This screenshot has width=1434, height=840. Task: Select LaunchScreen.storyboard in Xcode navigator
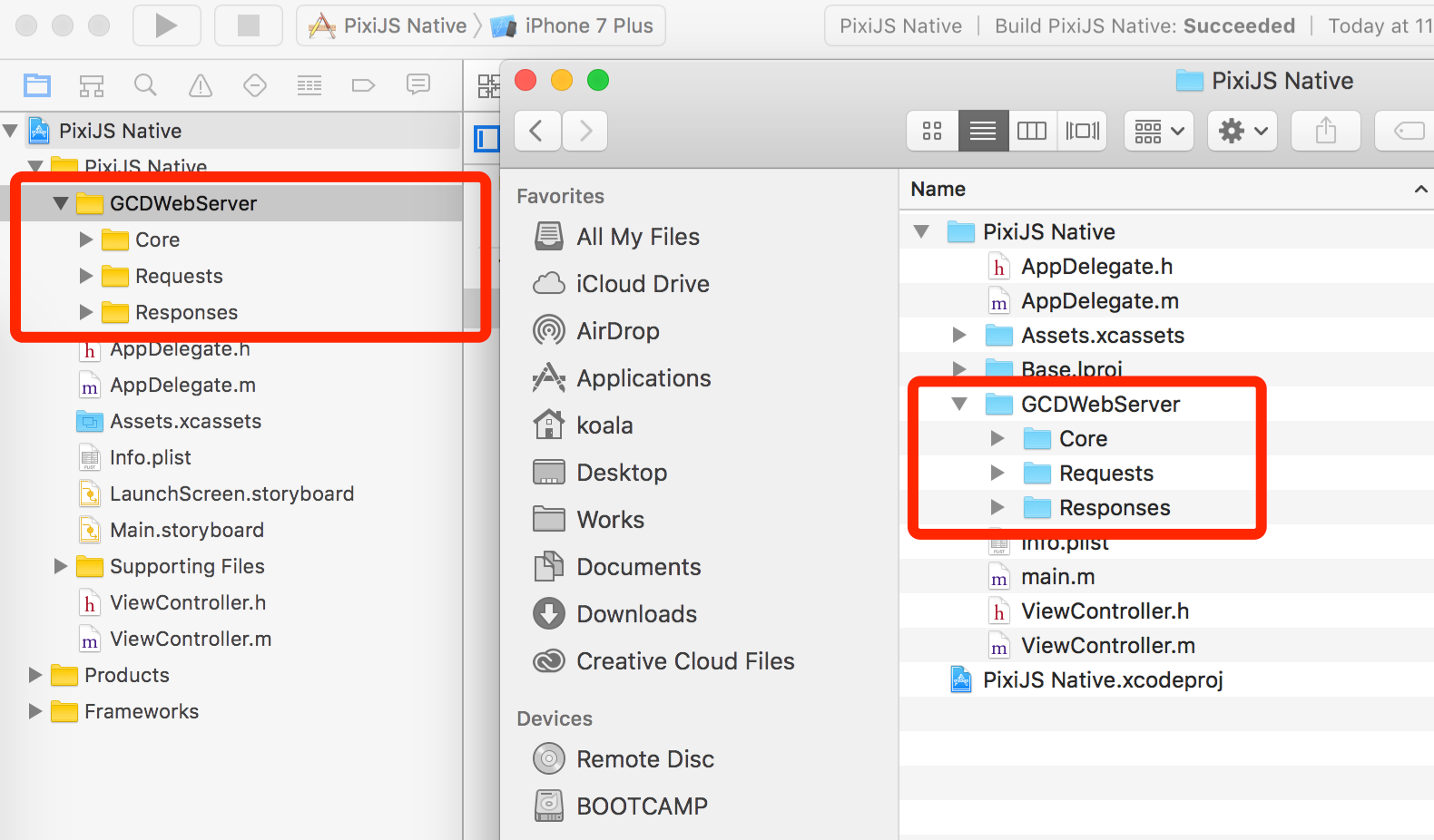(231, 493)
